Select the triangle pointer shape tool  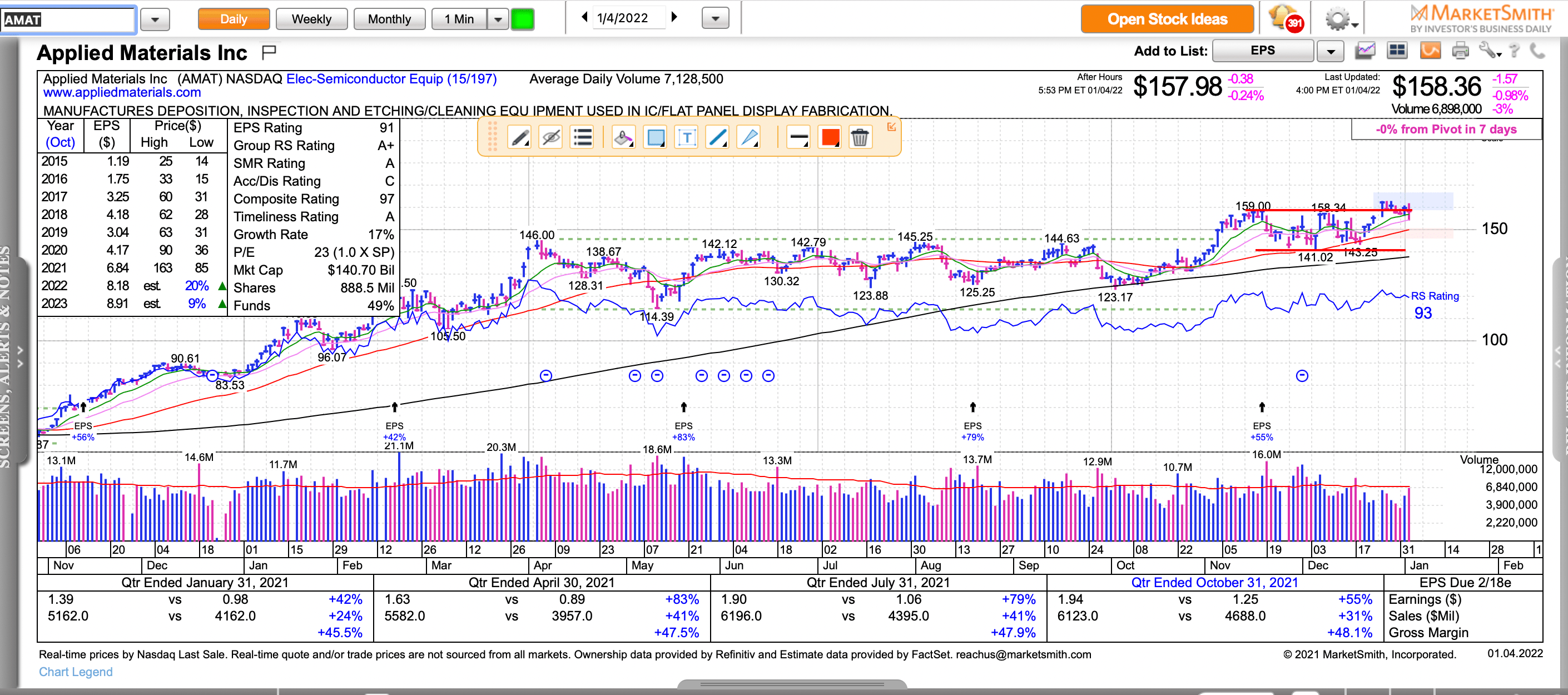(750, 137)
